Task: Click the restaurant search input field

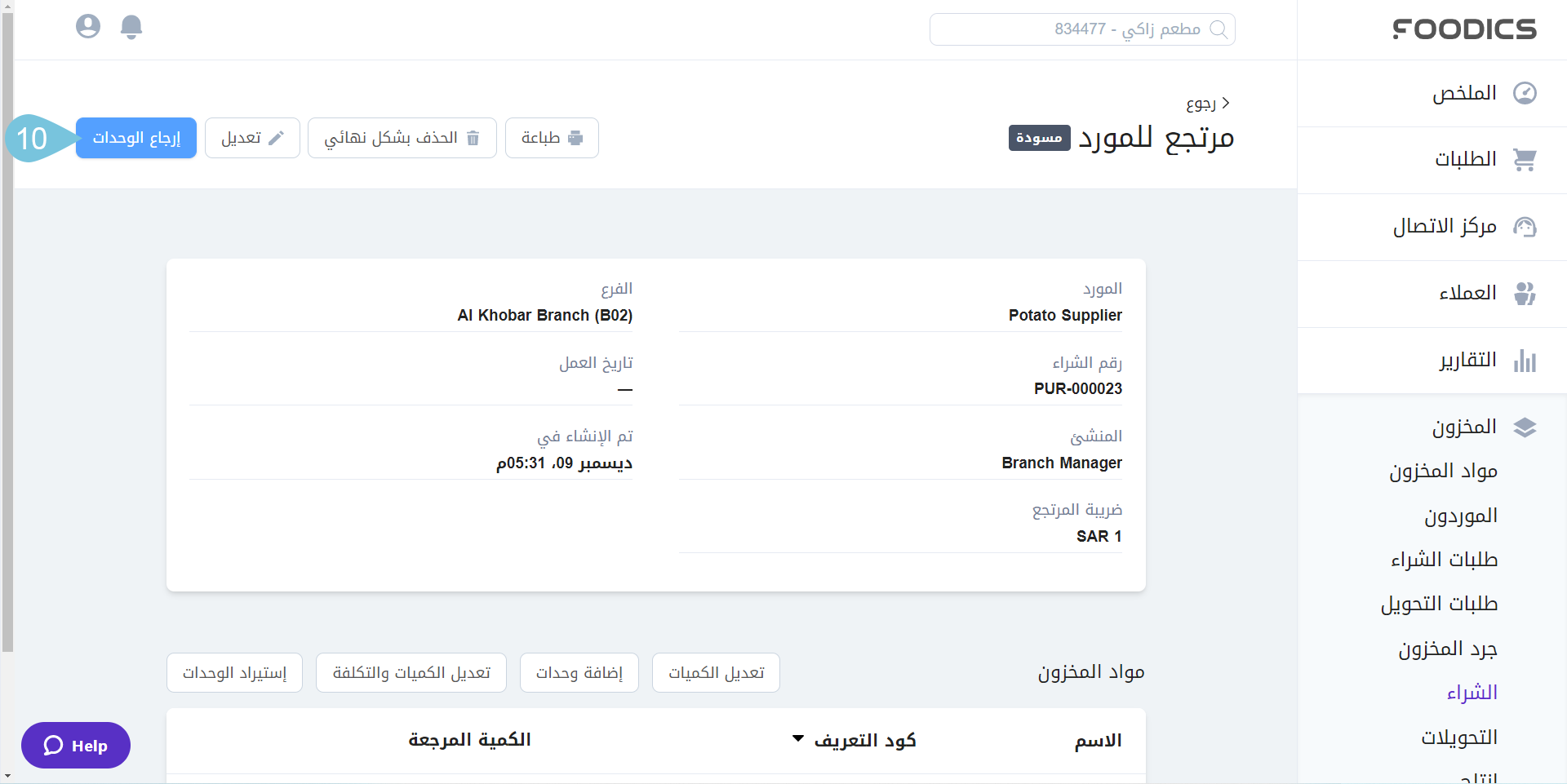Action: tap(1069, 29)
